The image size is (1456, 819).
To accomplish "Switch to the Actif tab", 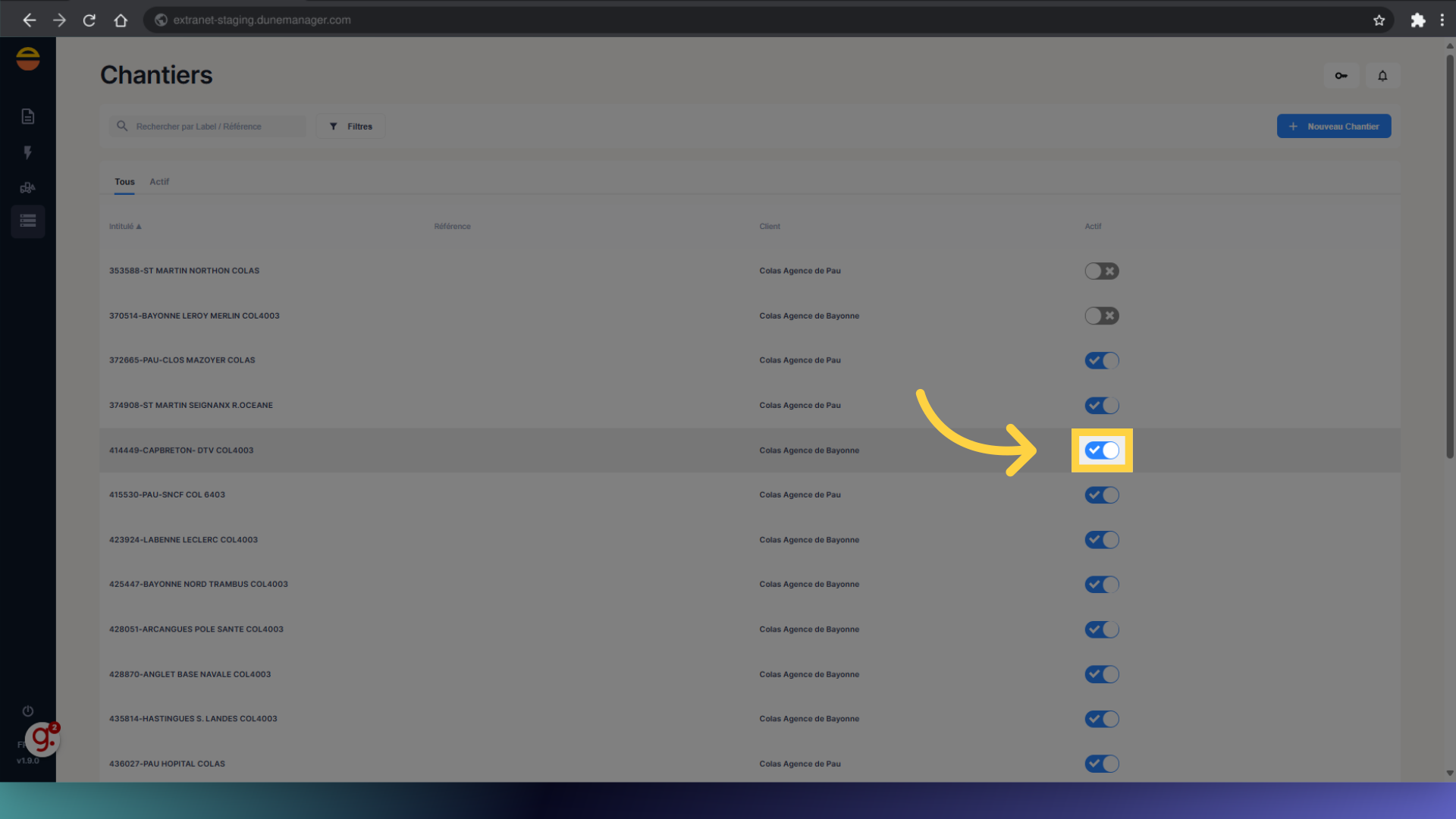I will click(x=159, y=182).
